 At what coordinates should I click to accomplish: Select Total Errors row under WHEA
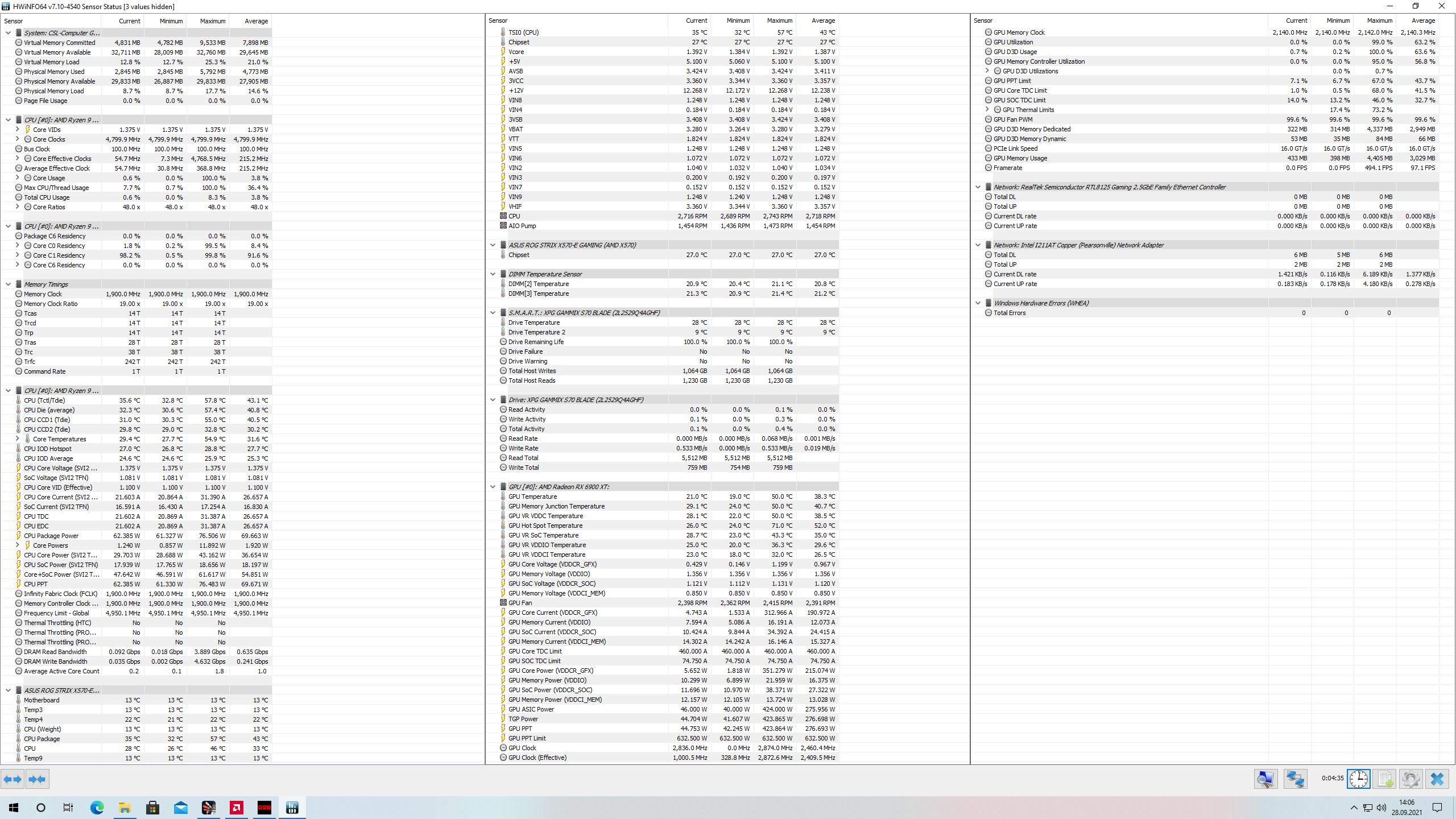point(1205,313)
